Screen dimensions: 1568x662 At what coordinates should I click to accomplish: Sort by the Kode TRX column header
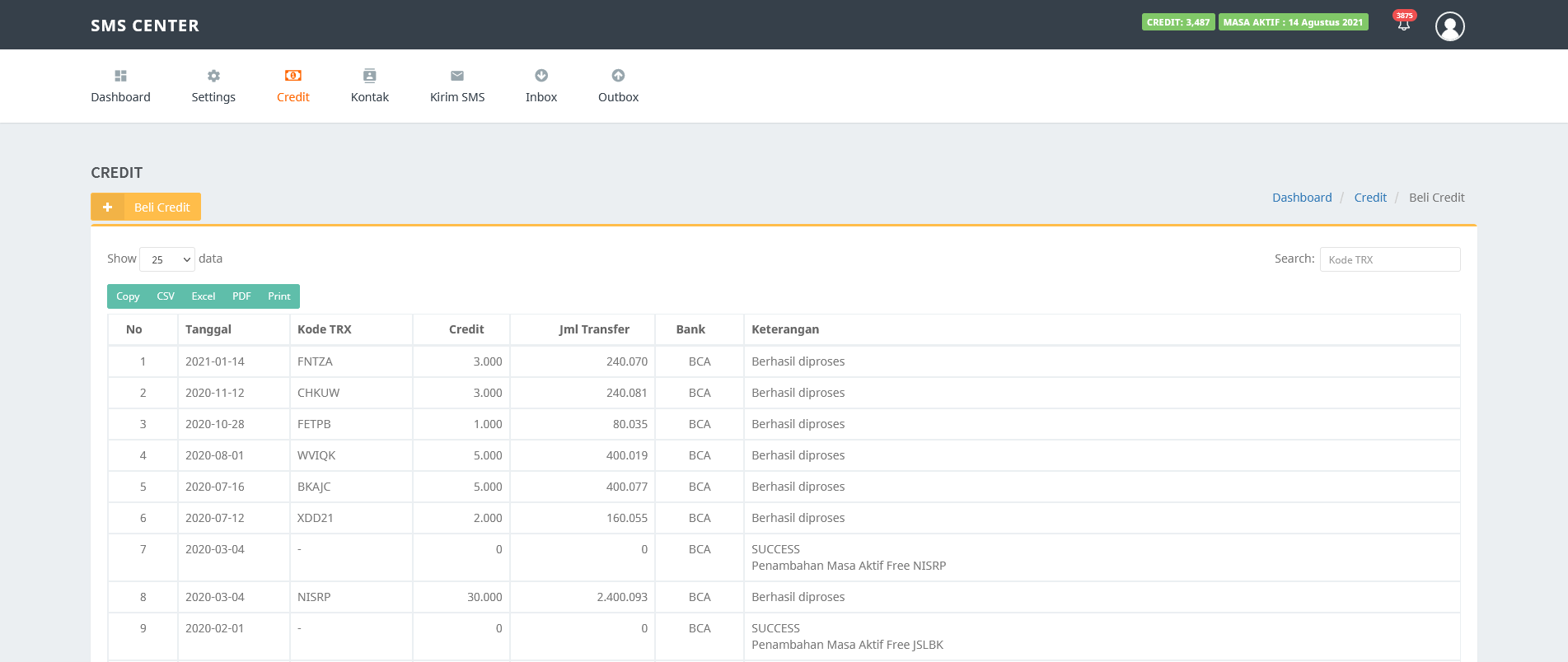tap(351, 329)
